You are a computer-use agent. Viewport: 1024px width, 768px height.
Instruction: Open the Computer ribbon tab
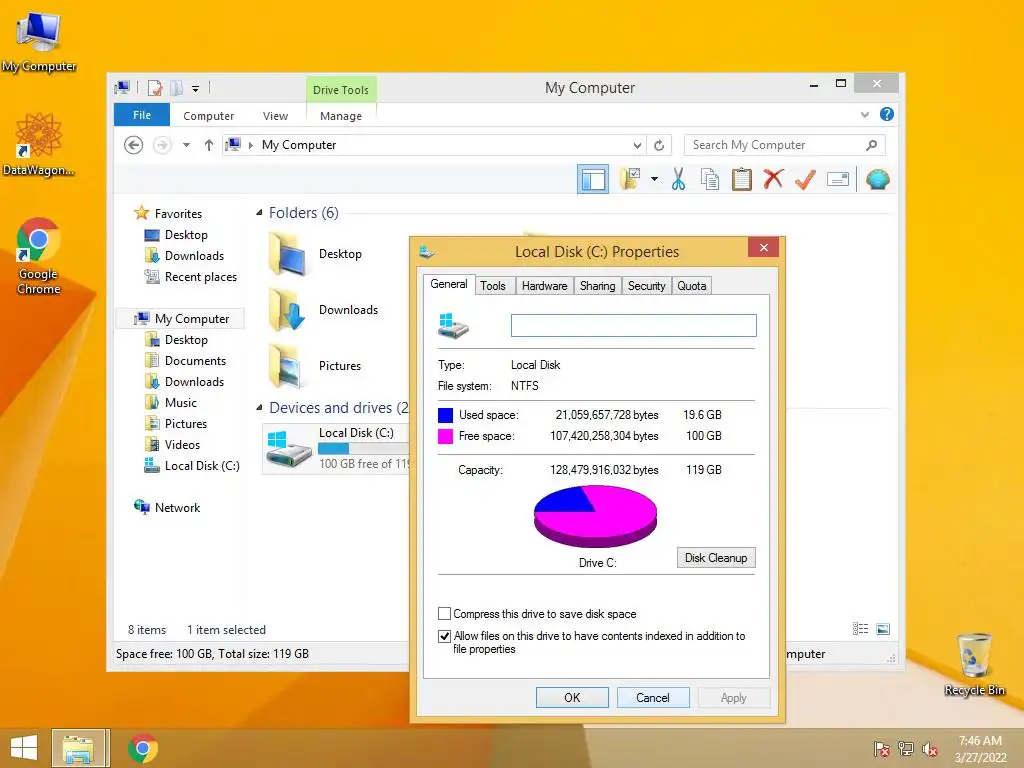208,116
